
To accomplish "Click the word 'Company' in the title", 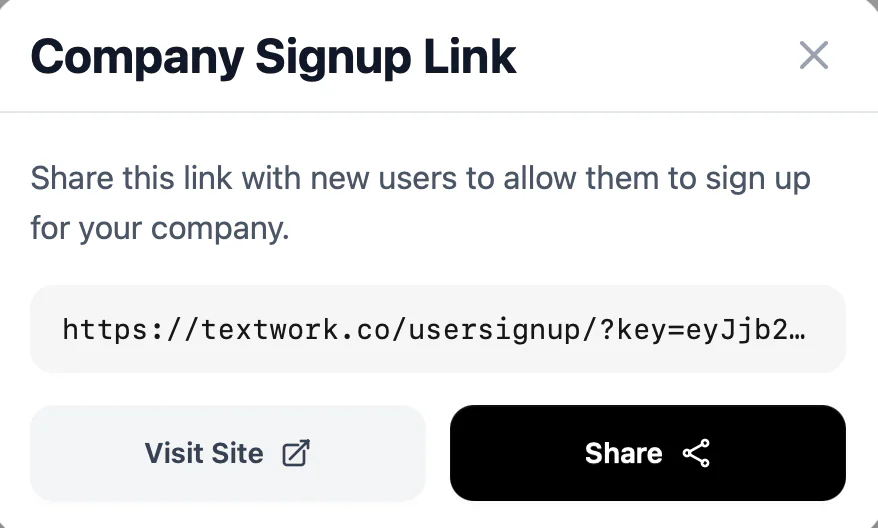I will [137, 57].
